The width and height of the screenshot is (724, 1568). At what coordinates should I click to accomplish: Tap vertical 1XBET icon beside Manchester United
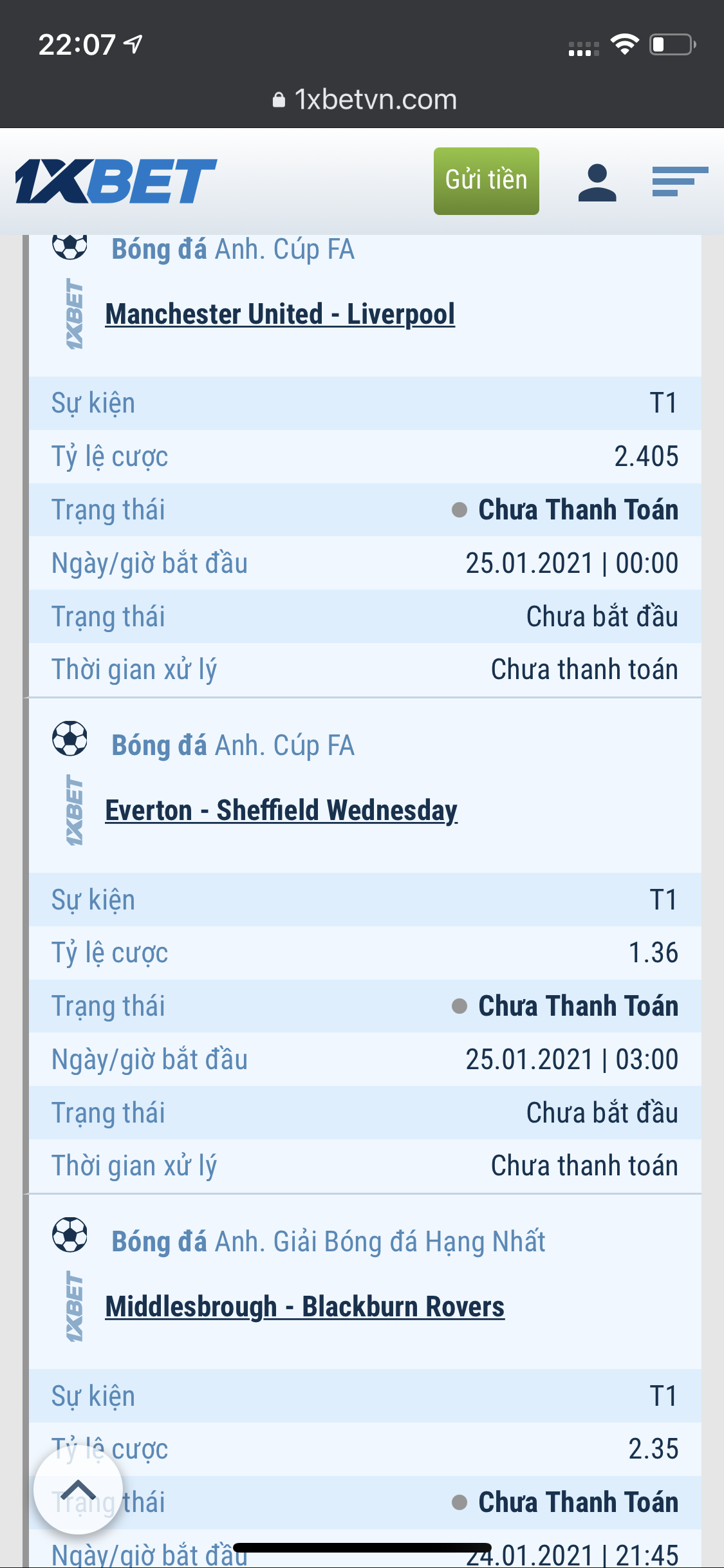click(x=75, y=314)
